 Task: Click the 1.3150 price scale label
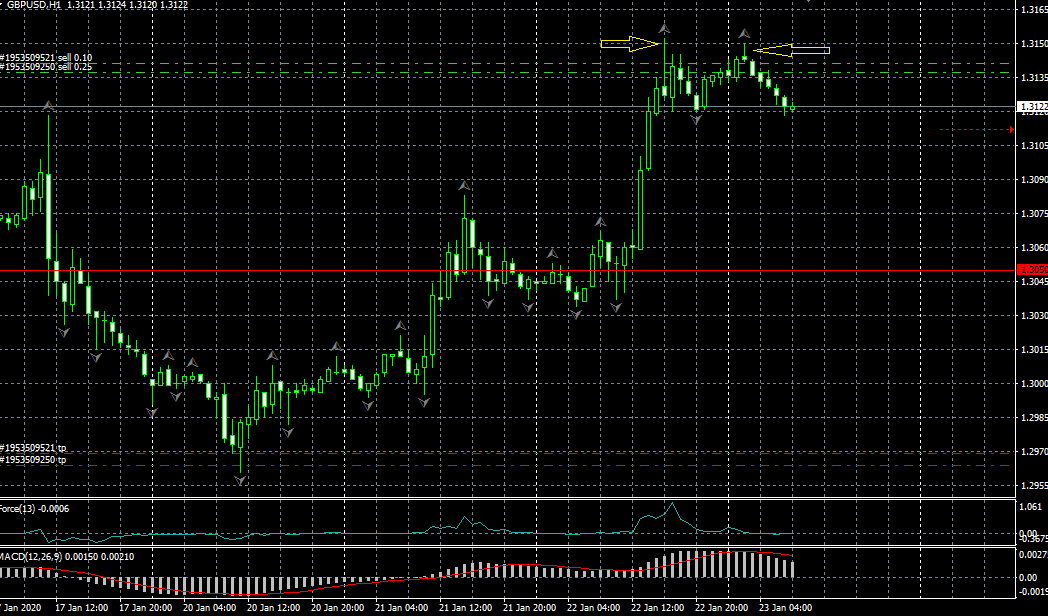1034,43
